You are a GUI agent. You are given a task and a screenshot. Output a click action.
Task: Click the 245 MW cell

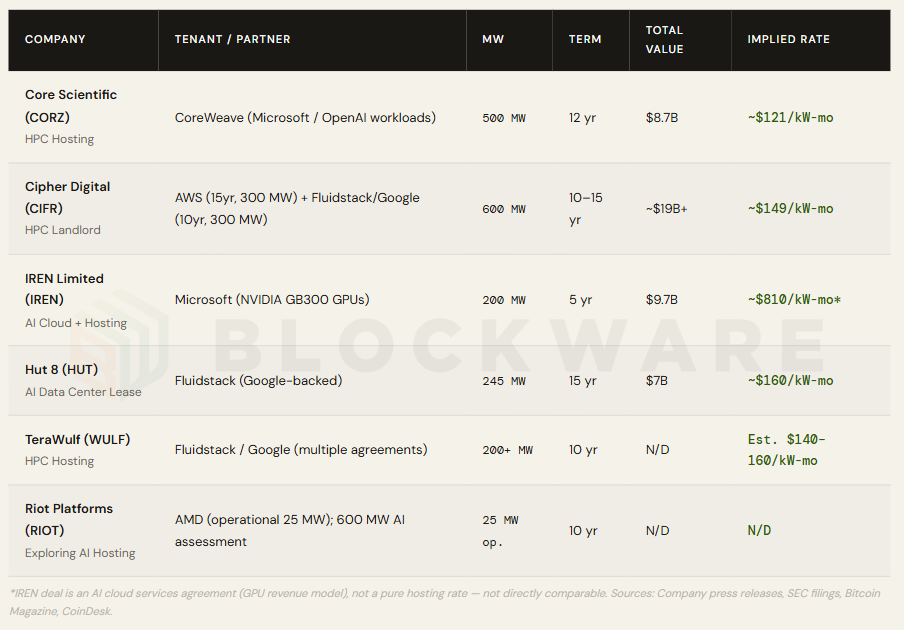click(504, 381)
